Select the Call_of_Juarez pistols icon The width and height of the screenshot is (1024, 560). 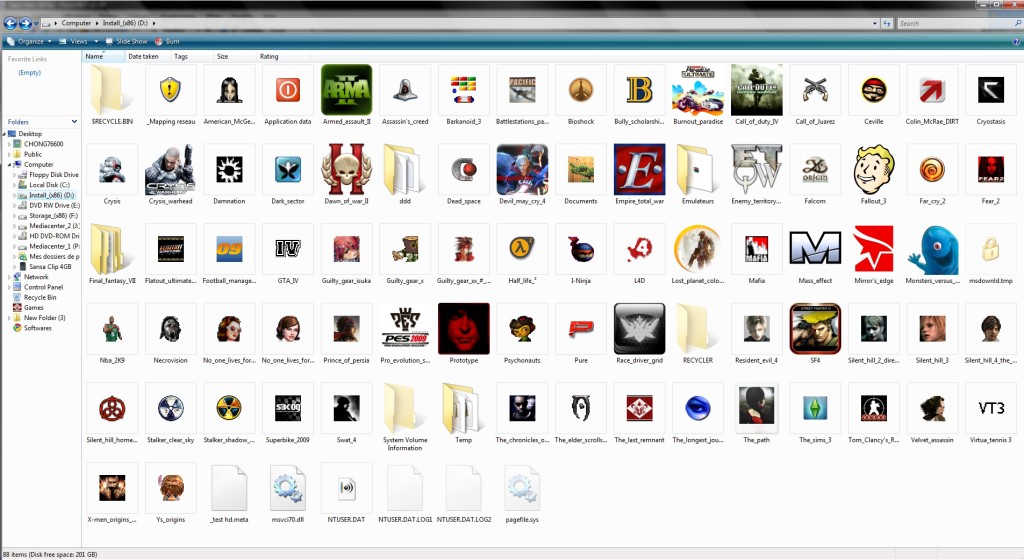[815, 90]
